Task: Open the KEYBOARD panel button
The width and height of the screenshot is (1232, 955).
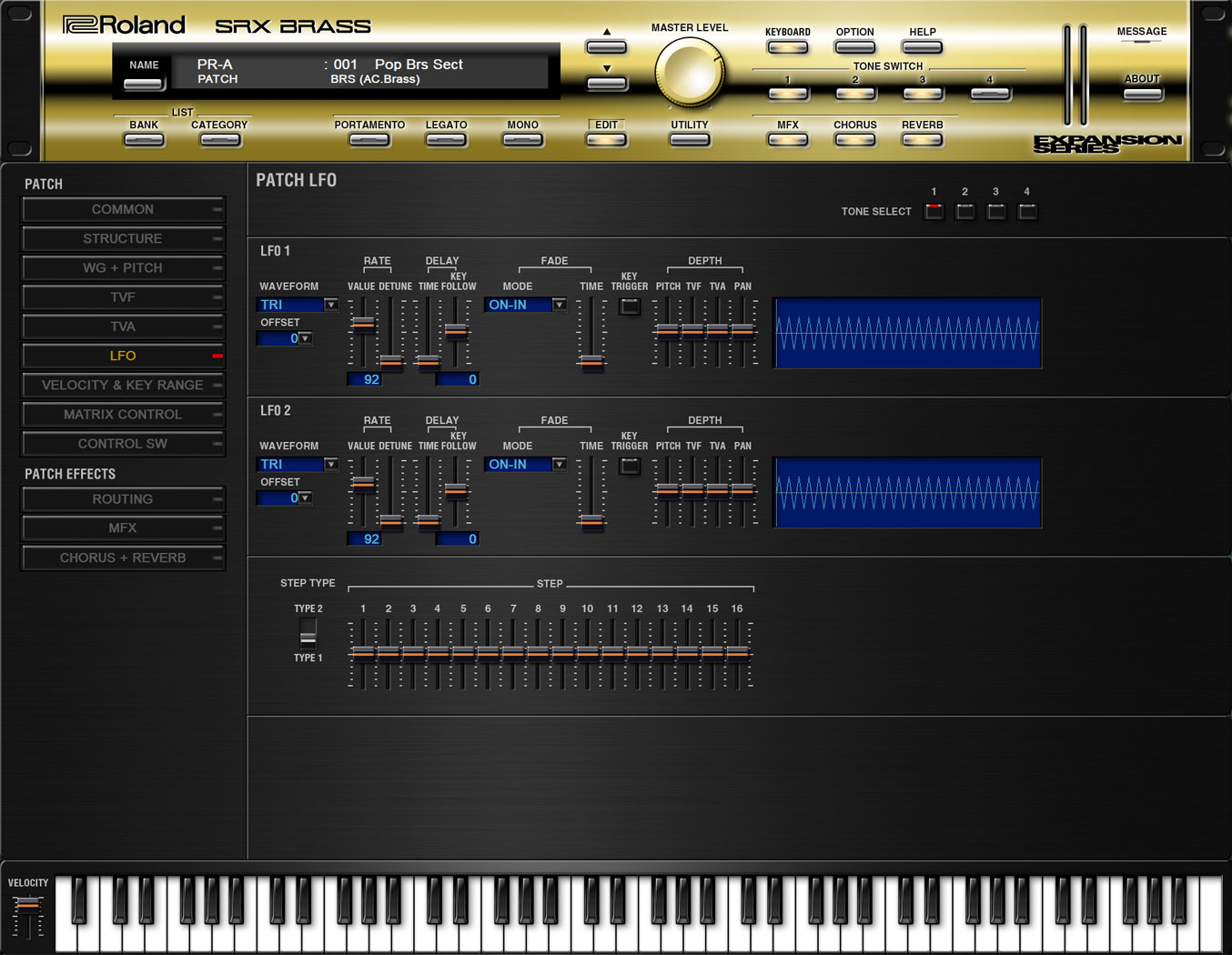Action: click(x=787, y=47)
